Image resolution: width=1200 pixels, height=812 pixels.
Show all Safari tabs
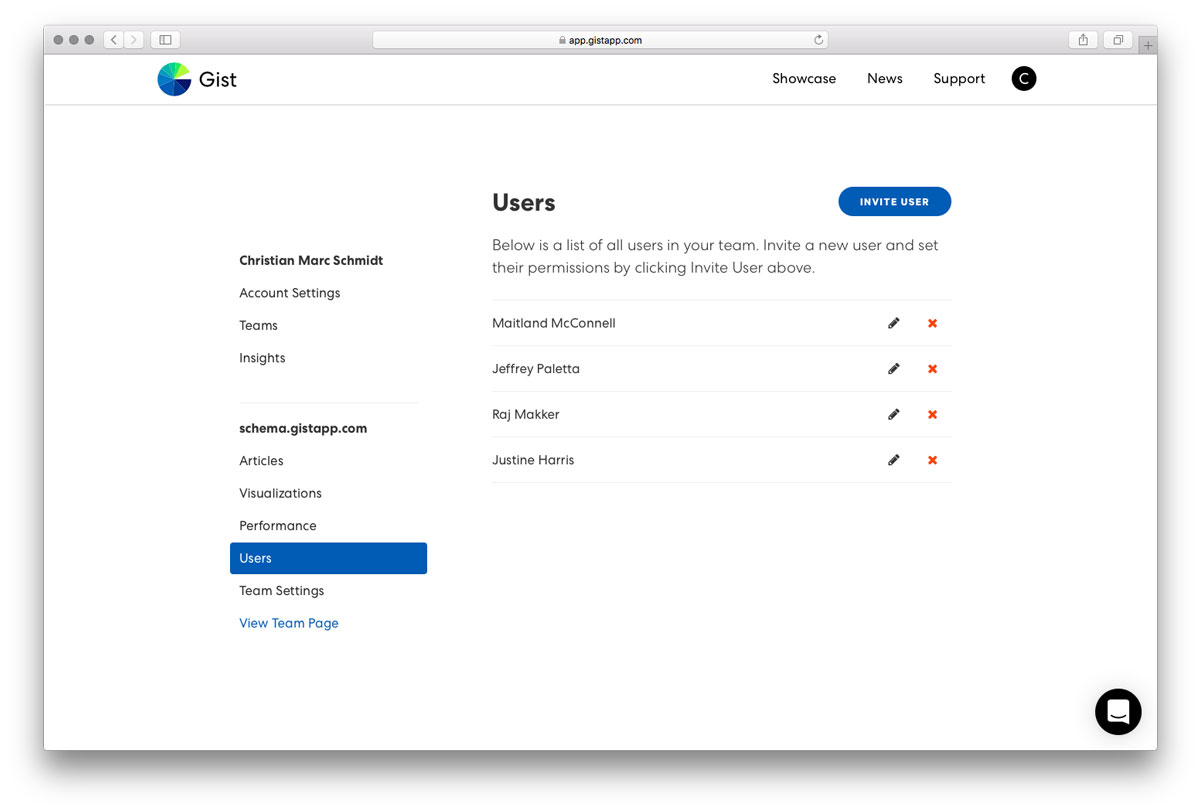click(x=1118, y=40)
